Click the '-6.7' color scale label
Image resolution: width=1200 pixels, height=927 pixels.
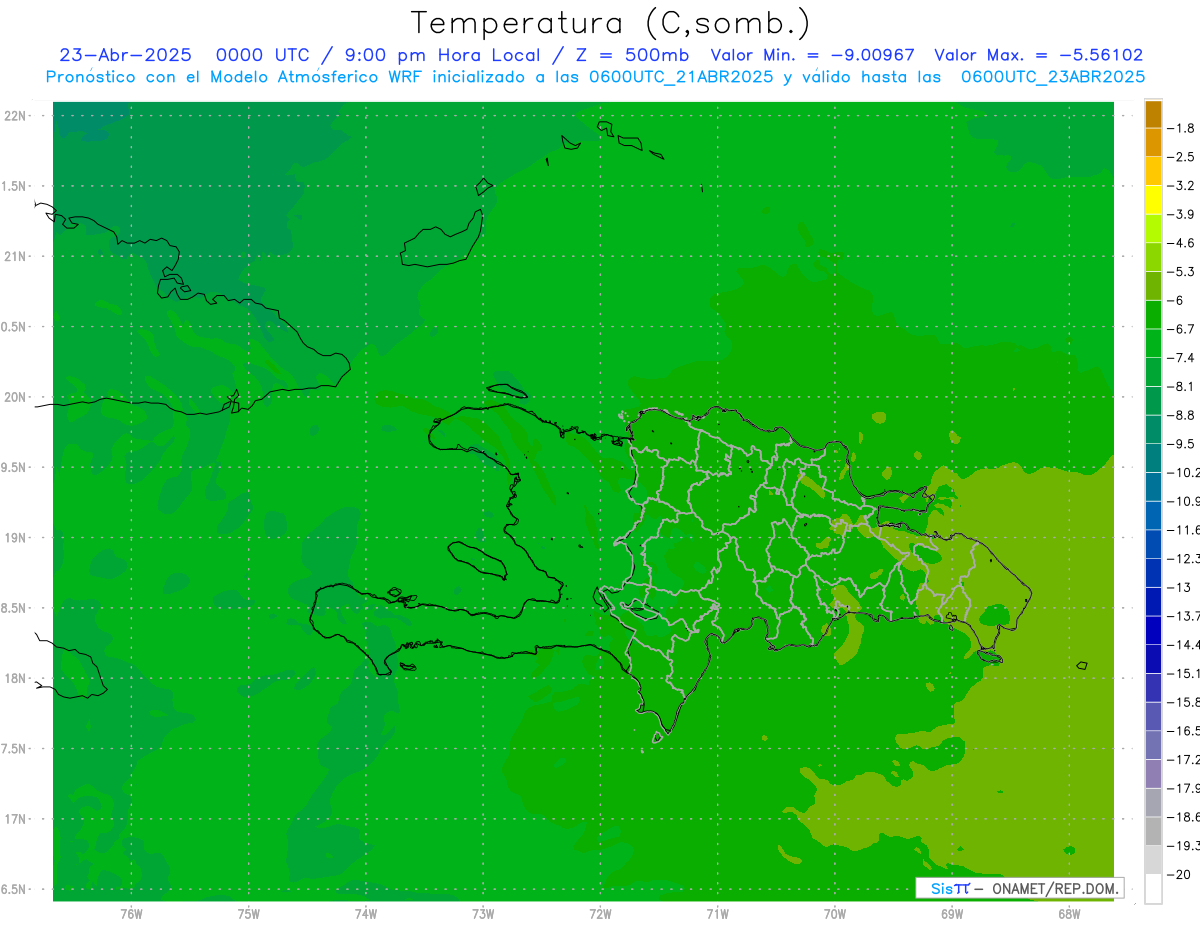point(1181,329)
